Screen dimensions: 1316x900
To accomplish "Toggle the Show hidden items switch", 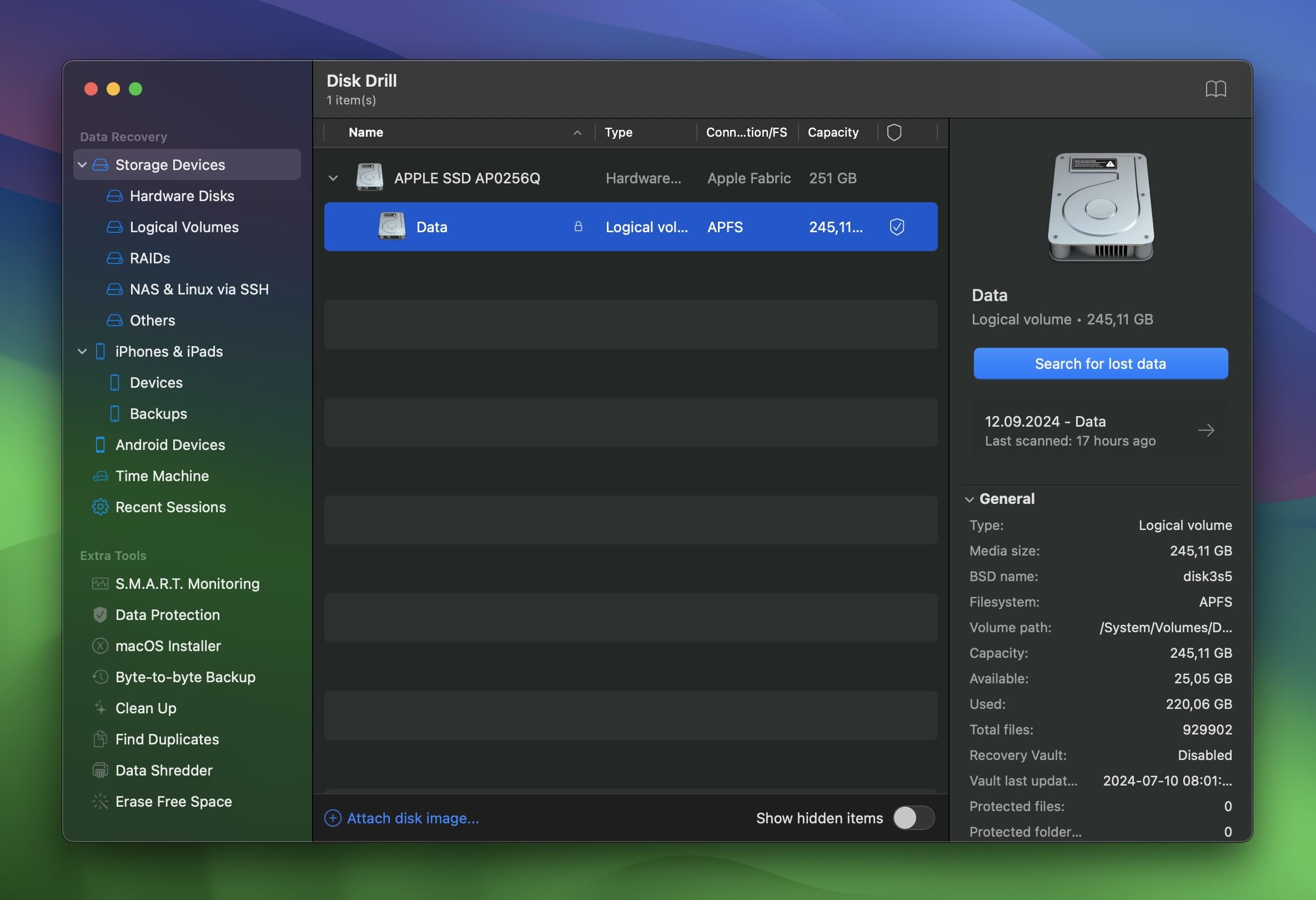I will click(x=913, y=818).
